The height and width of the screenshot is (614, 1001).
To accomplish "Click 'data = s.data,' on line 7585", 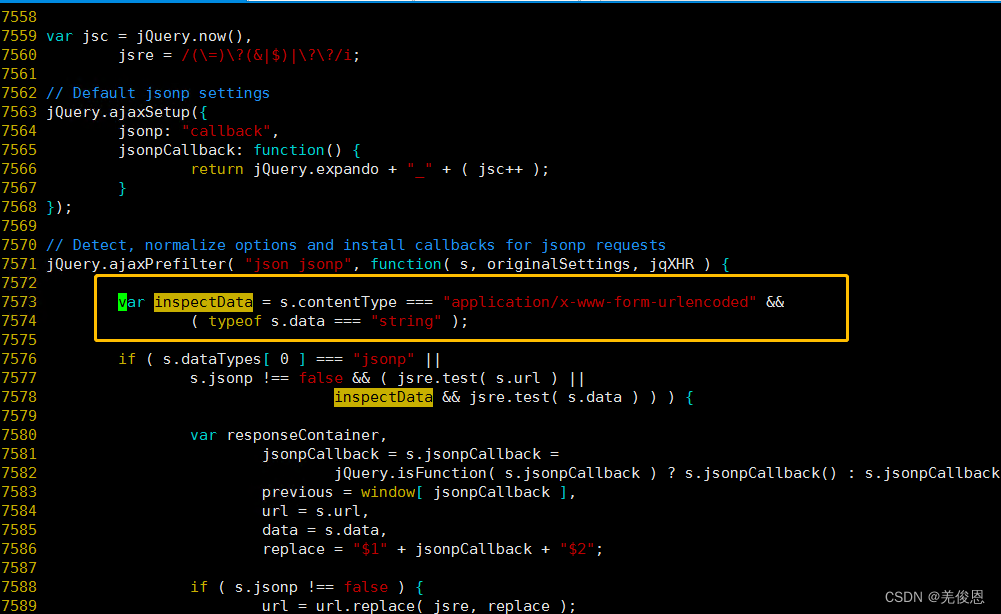I will pos(324,530).
